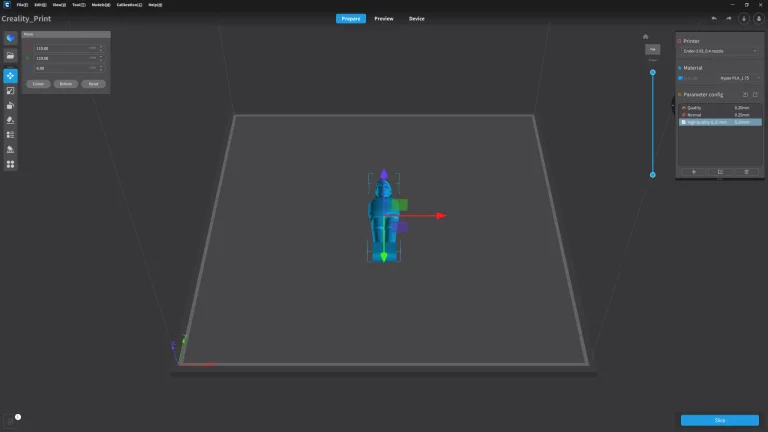Open the support tool icon
Screen dimensions: 768x432
click(10, 149)
